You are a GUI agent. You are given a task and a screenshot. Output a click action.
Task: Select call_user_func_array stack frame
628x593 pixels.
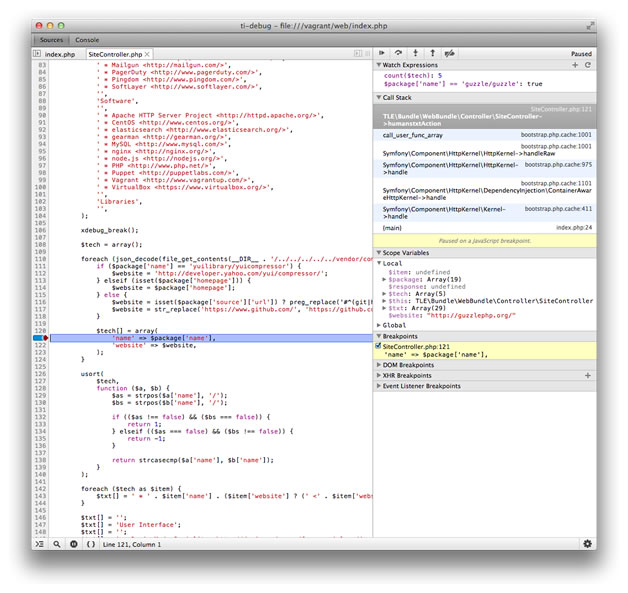412,134
